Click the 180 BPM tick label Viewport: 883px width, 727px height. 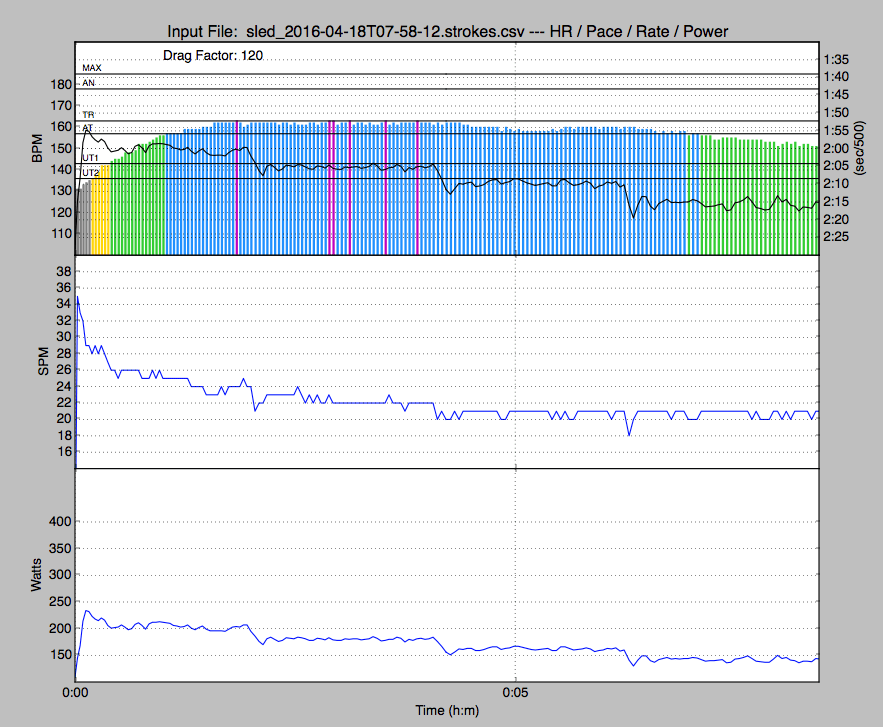click(59, 84)
